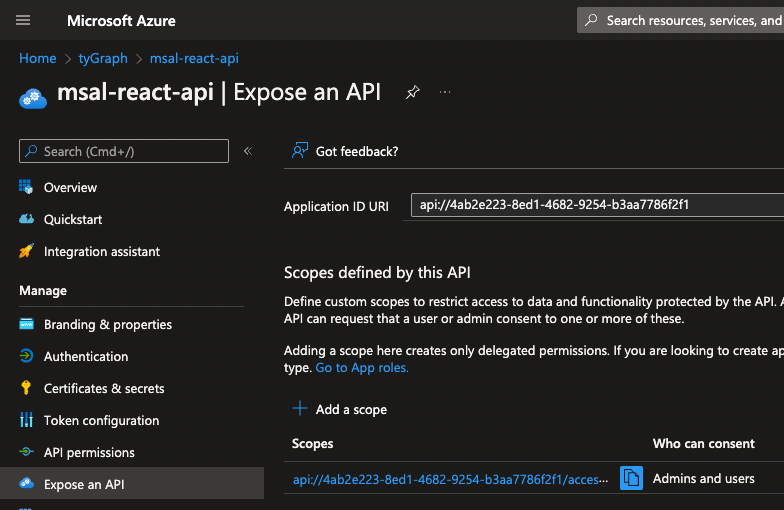Focus the sidebar Search (Cmd+/) field
The width and height of the screenshot is (784, 510).
click(124, 151)
